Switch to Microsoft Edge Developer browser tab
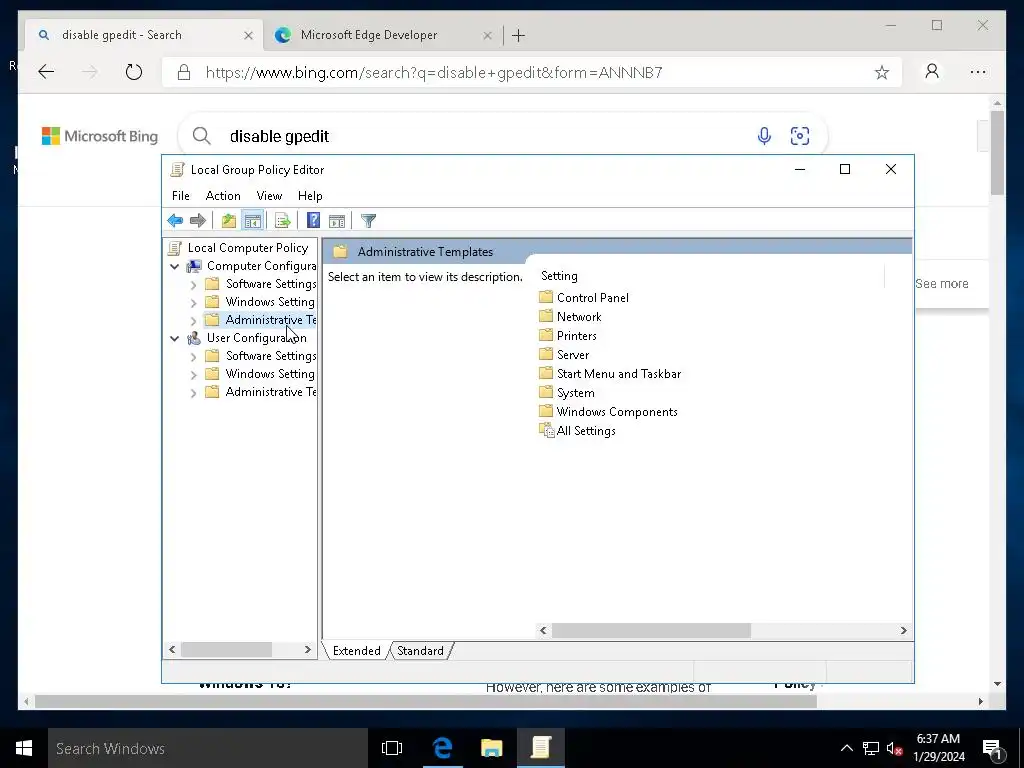 [x=382, y=35]
